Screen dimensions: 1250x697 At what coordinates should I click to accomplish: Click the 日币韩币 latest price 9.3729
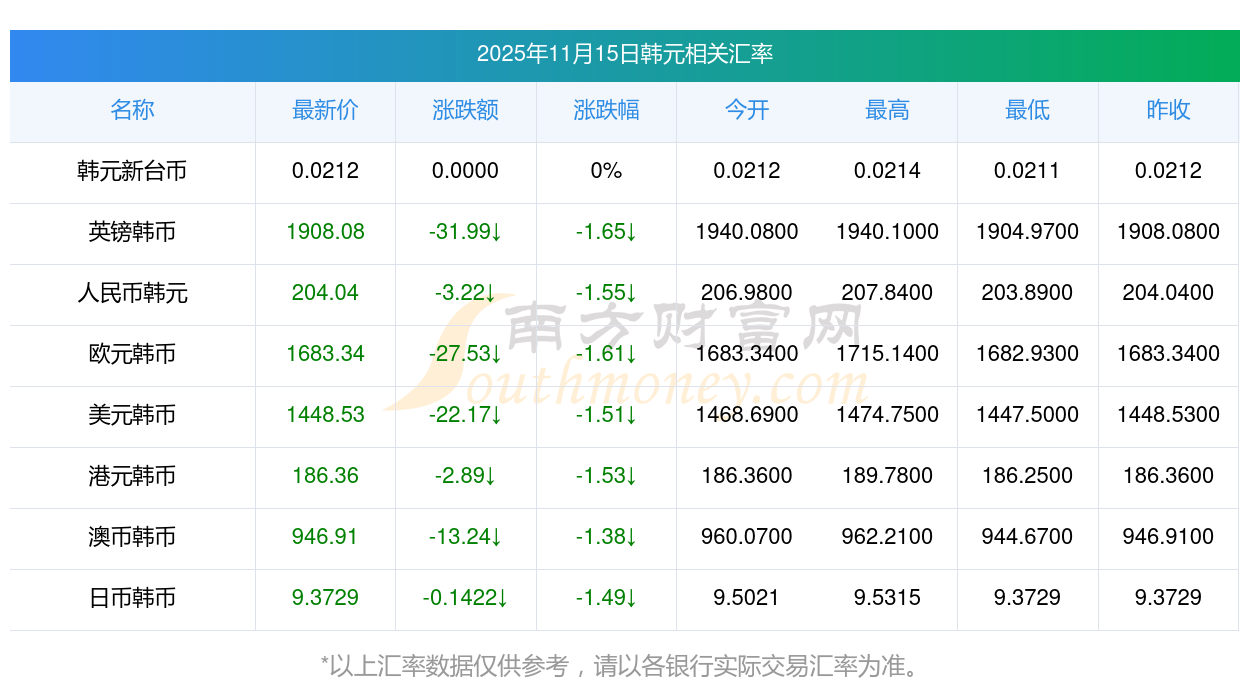[325, 598]
